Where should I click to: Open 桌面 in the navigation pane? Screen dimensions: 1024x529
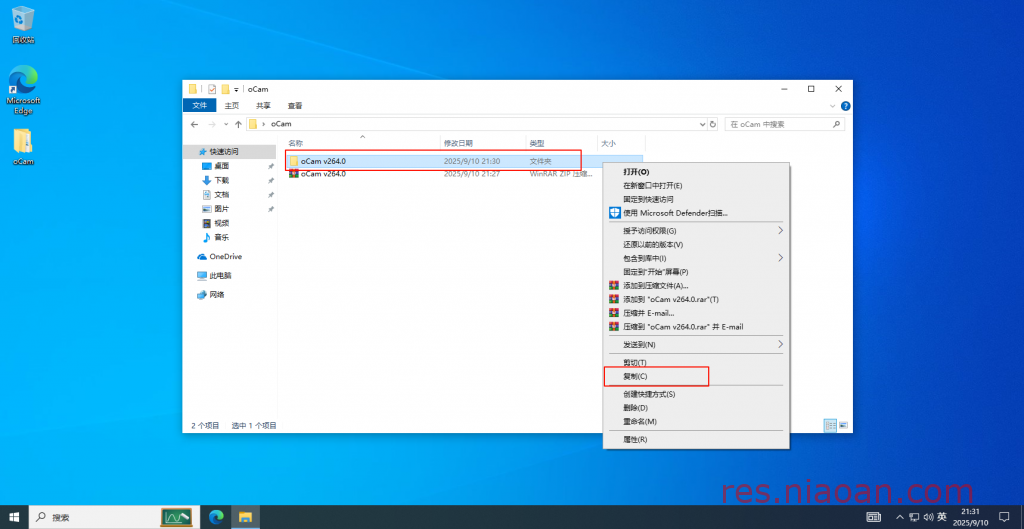(x=221, y=166)
